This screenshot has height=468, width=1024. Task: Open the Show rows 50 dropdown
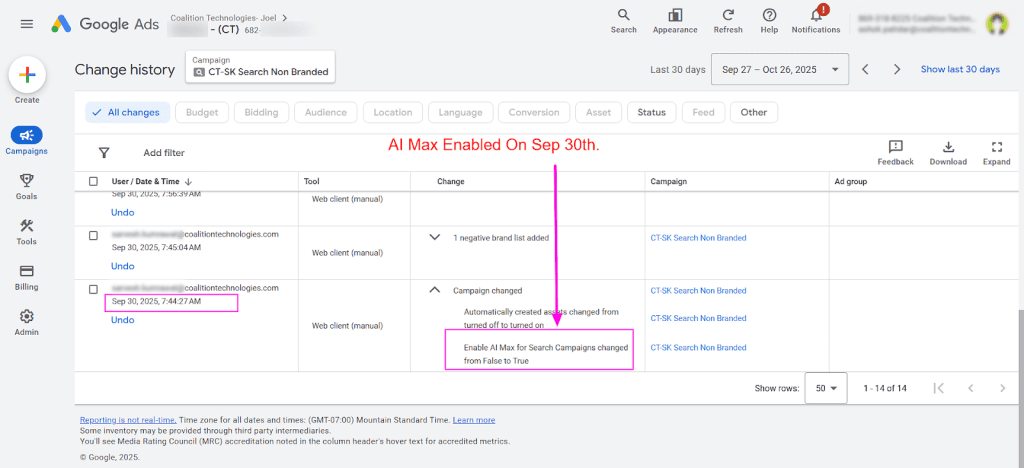coord(826,388)
